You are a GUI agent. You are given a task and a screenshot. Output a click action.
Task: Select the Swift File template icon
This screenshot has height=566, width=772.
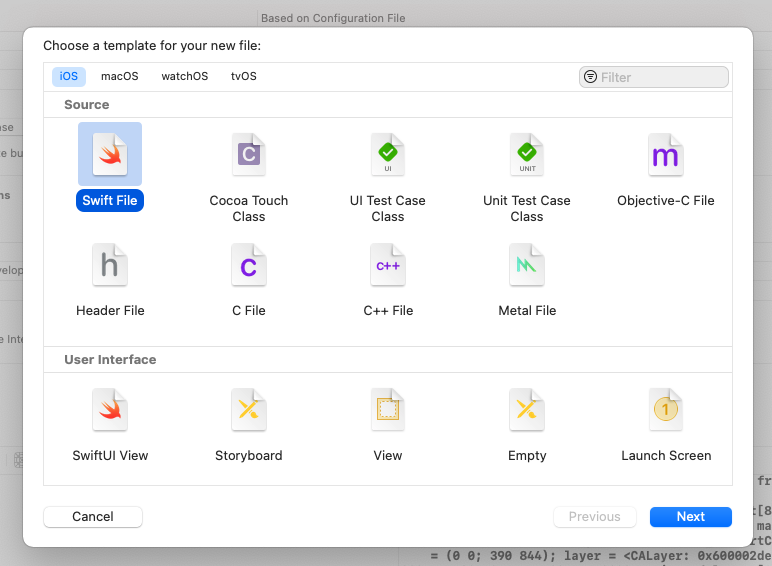(110, 154)
